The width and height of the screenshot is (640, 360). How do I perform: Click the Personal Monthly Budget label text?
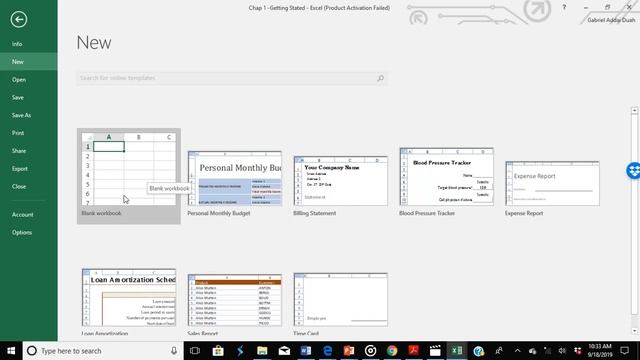pos(218,213)
